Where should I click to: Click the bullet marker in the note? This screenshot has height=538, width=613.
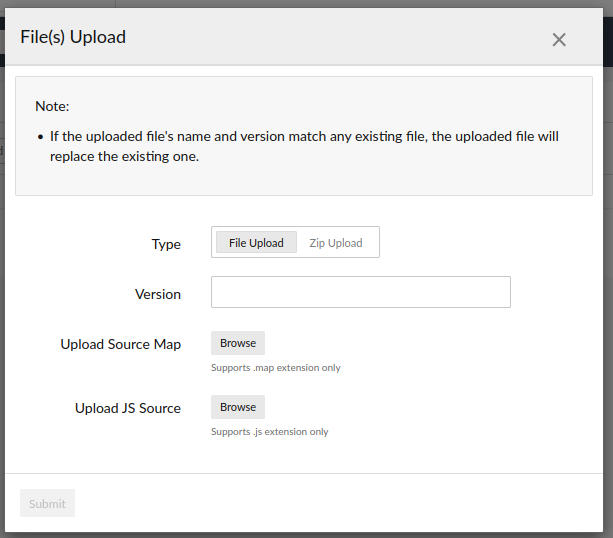coord(40,136)
